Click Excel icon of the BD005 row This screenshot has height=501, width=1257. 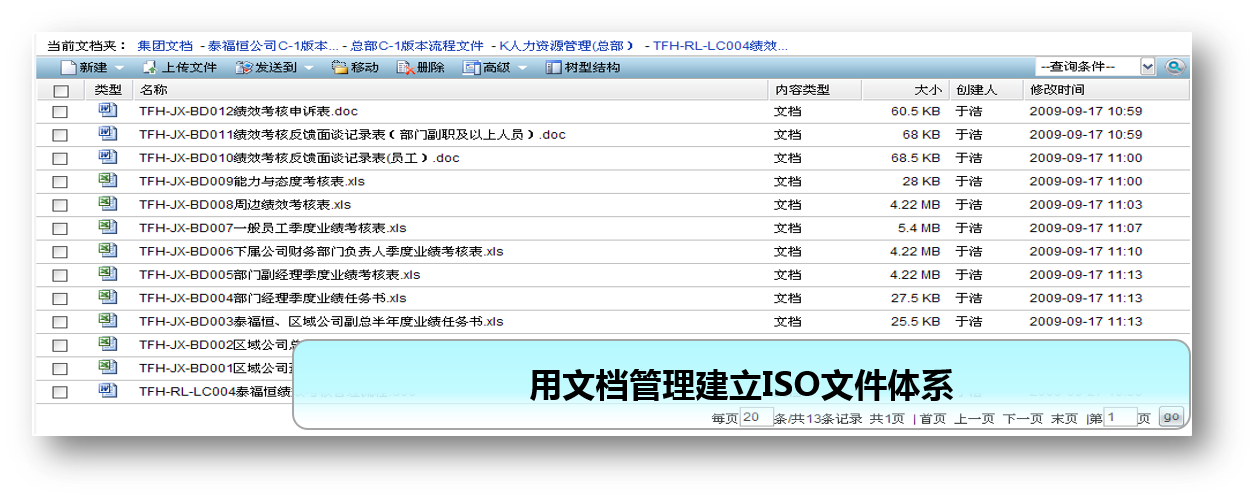pos(107,274)
